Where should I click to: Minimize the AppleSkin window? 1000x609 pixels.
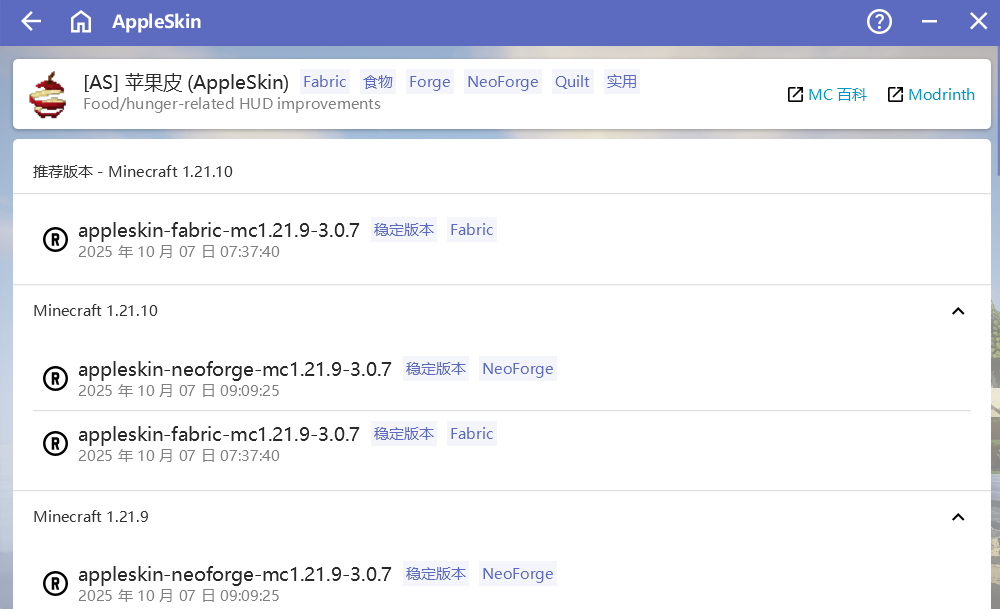click(x=929, y=22)
